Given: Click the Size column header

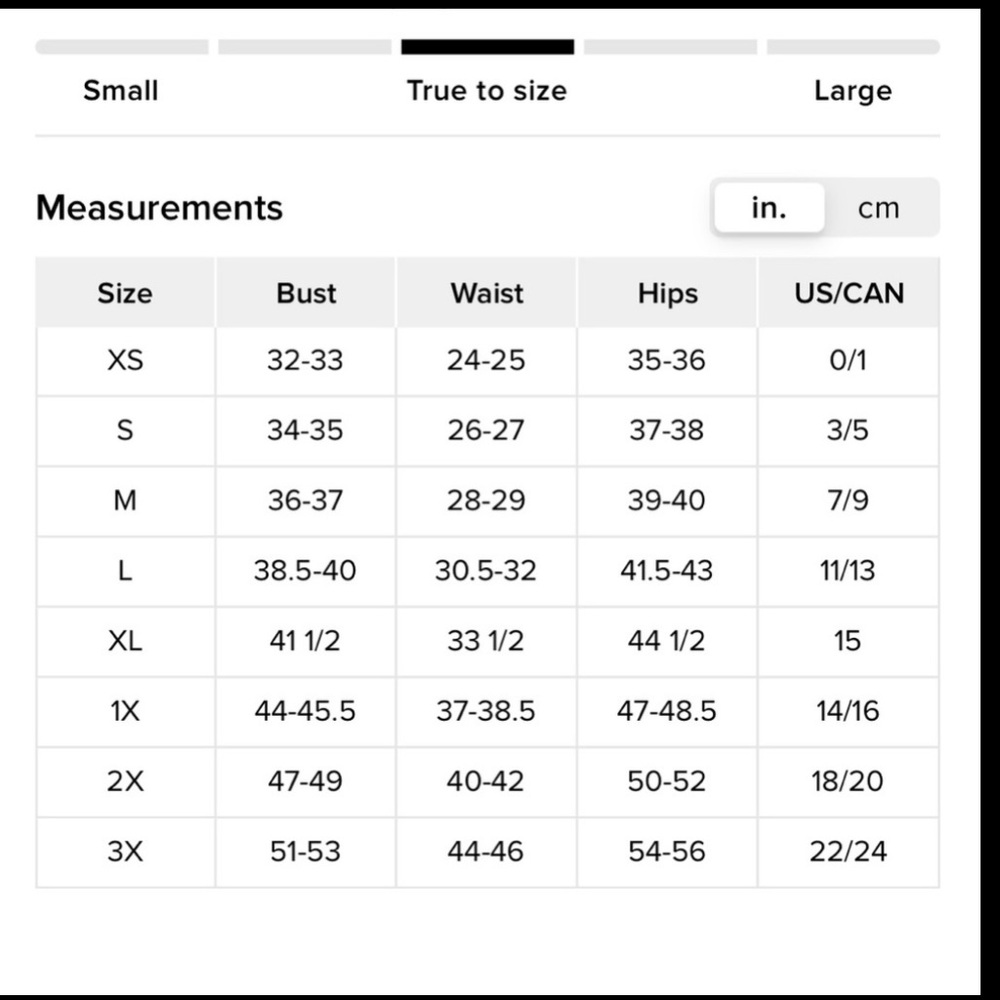Looking at the screenshot, I should (125, 293).
